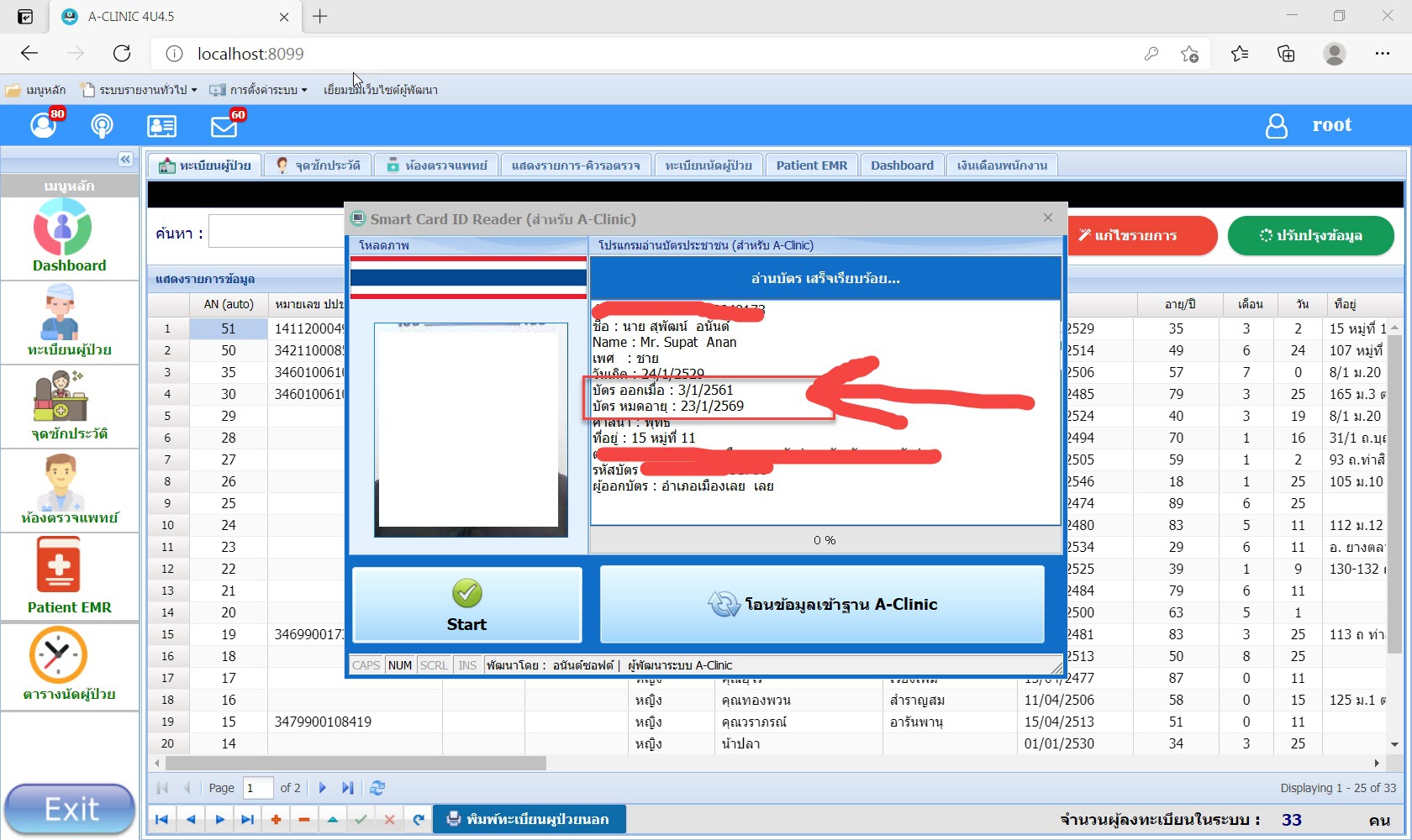Click the user icon with the 80 badge
The width and height of the screenshot is (1412, 840).
[x=44, y=125]
